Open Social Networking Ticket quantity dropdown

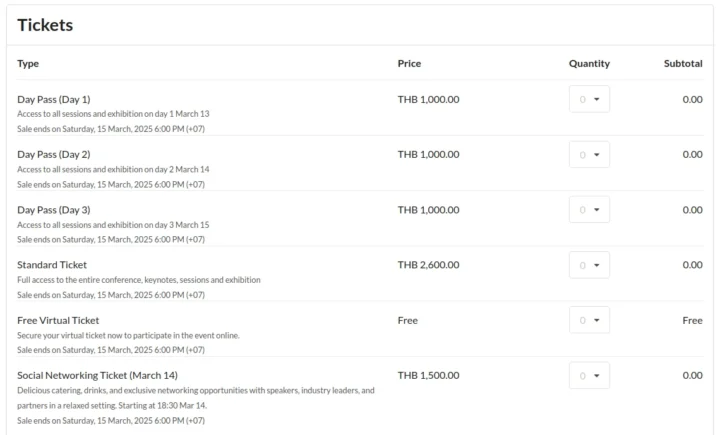pyautogui.click(x=589, y=376)
